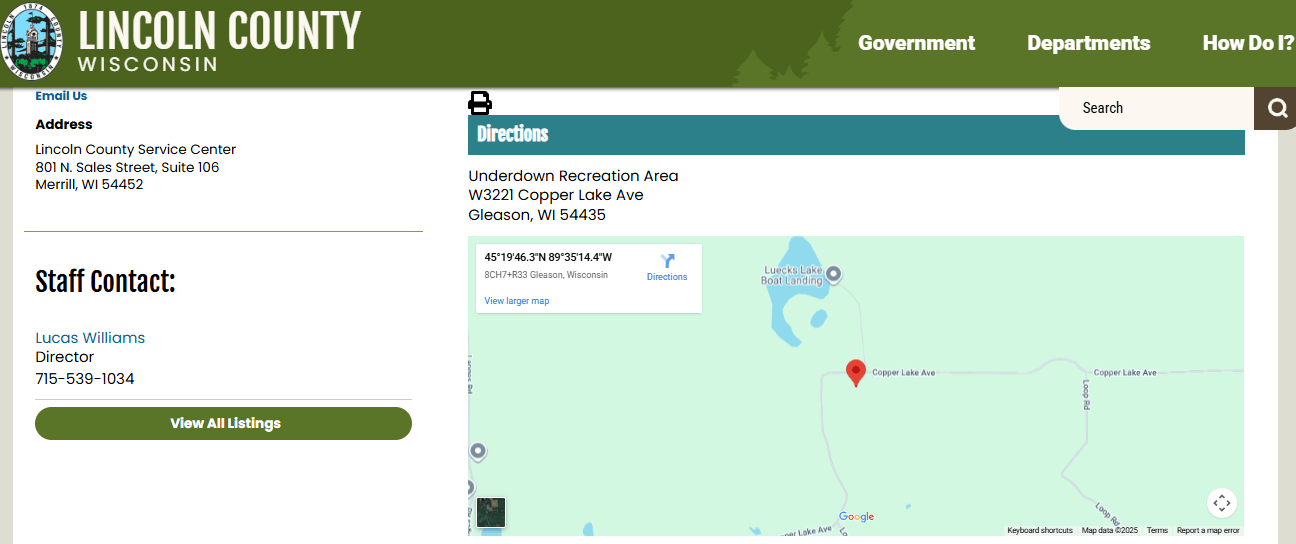Click the printer icon above Directions
This screenshot has height=544, width=1296.
pos(480,103)
